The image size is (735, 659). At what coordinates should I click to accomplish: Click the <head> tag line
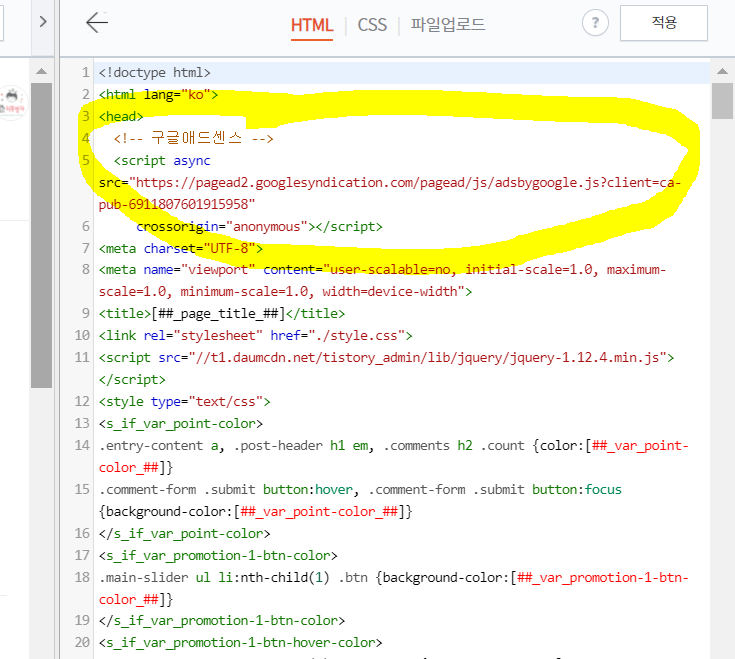pos(121,117)
